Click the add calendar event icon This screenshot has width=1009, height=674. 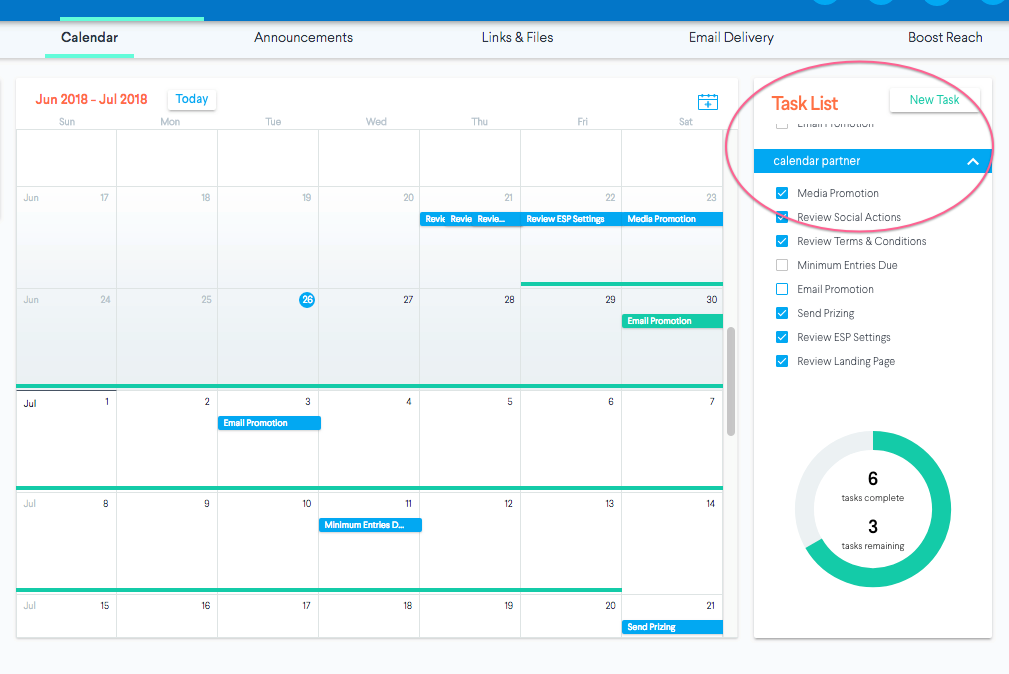pyautogui.click(x=708, y=102)
